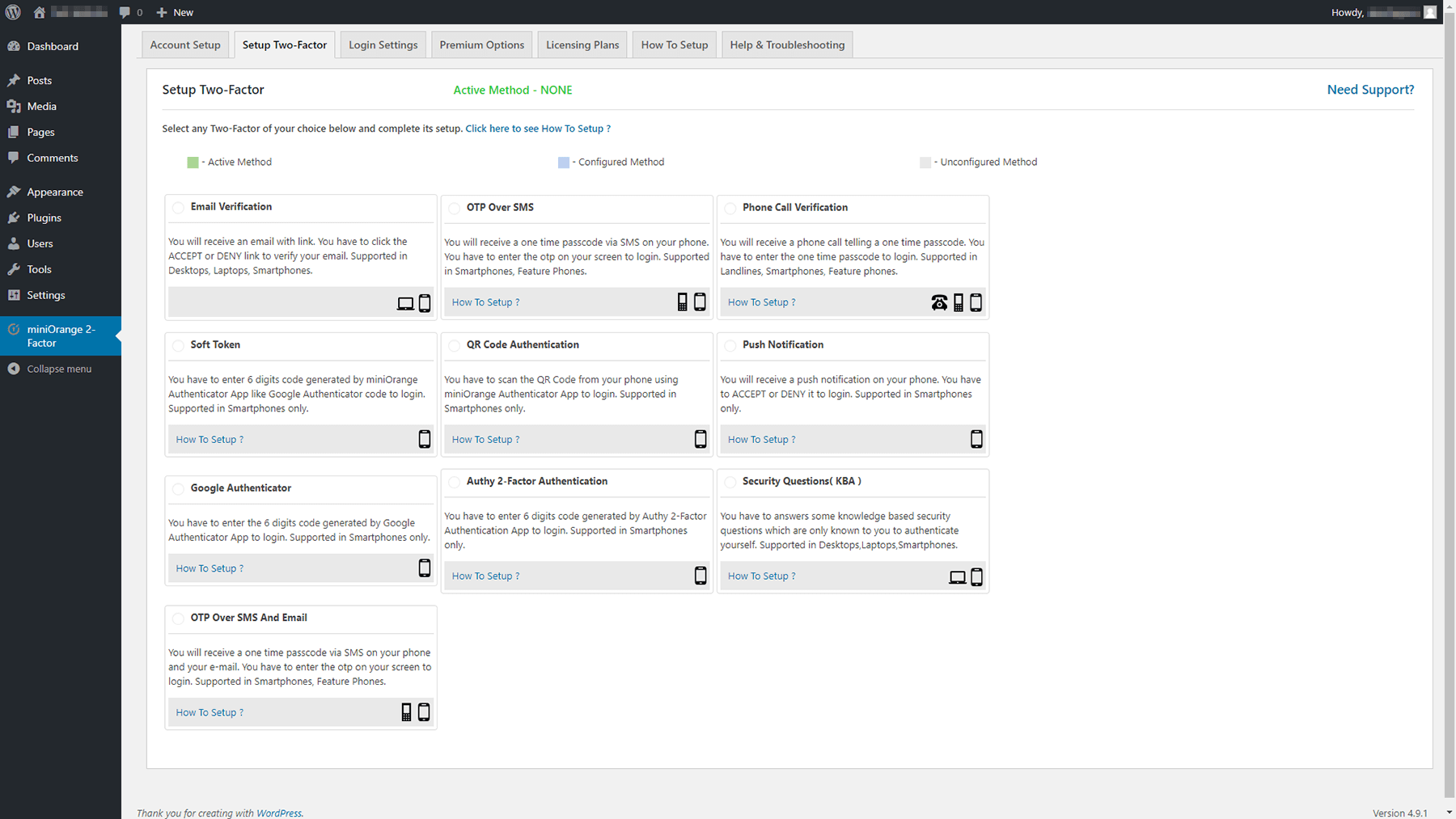Click the Media icon in sidebar
The image size is (1456, 819).
(14, 106)
